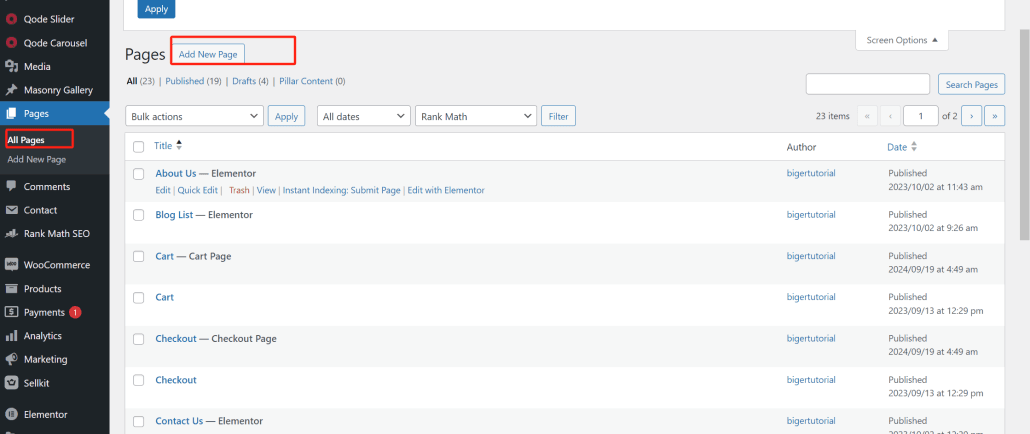Viewport: 1030px width, 434px height.
Task: Click the Contact envelope icon
Action: pyautogui.click(x=11, y=210)
